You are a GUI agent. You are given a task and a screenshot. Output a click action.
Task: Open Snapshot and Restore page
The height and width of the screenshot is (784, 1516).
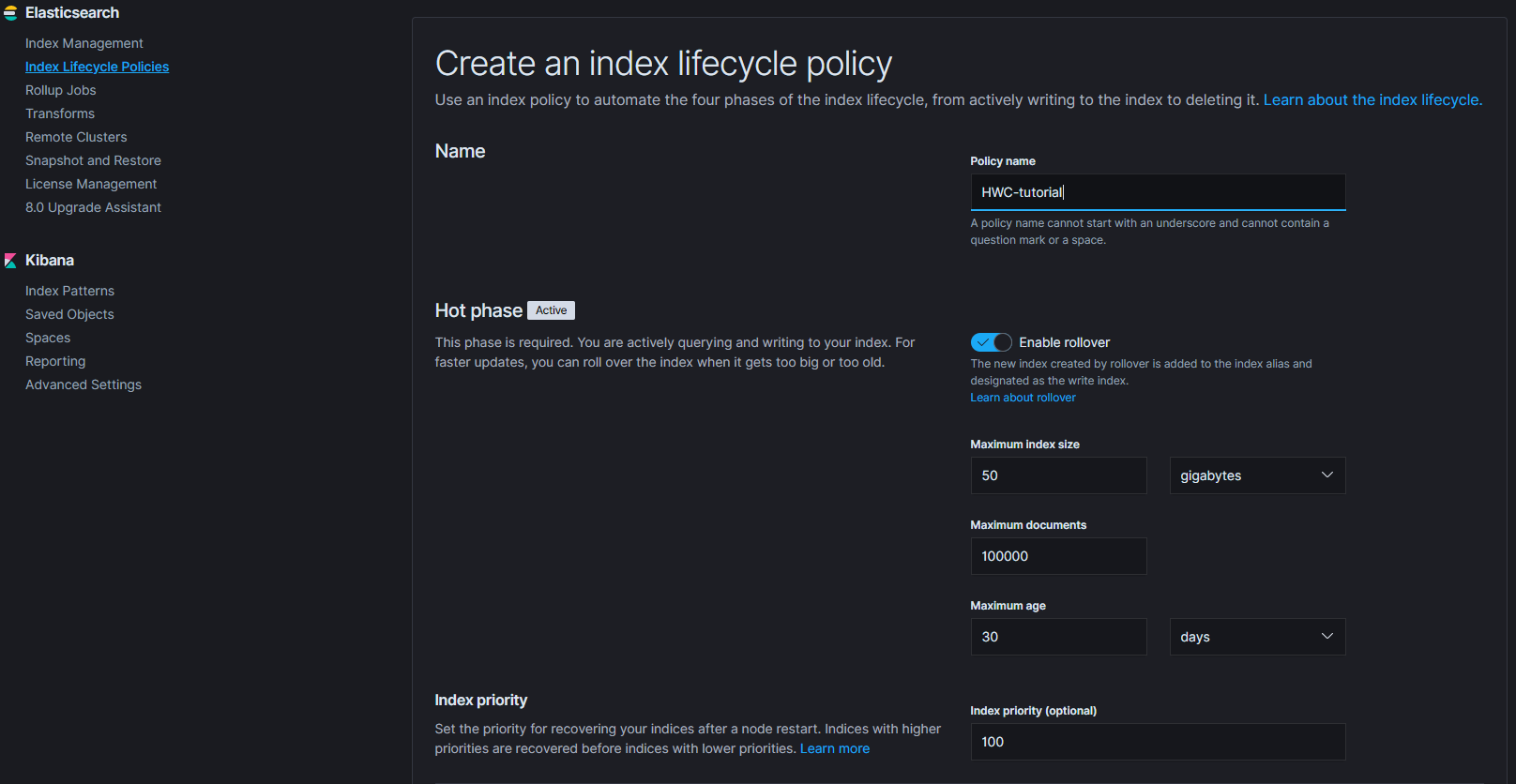tap(93, 160)
